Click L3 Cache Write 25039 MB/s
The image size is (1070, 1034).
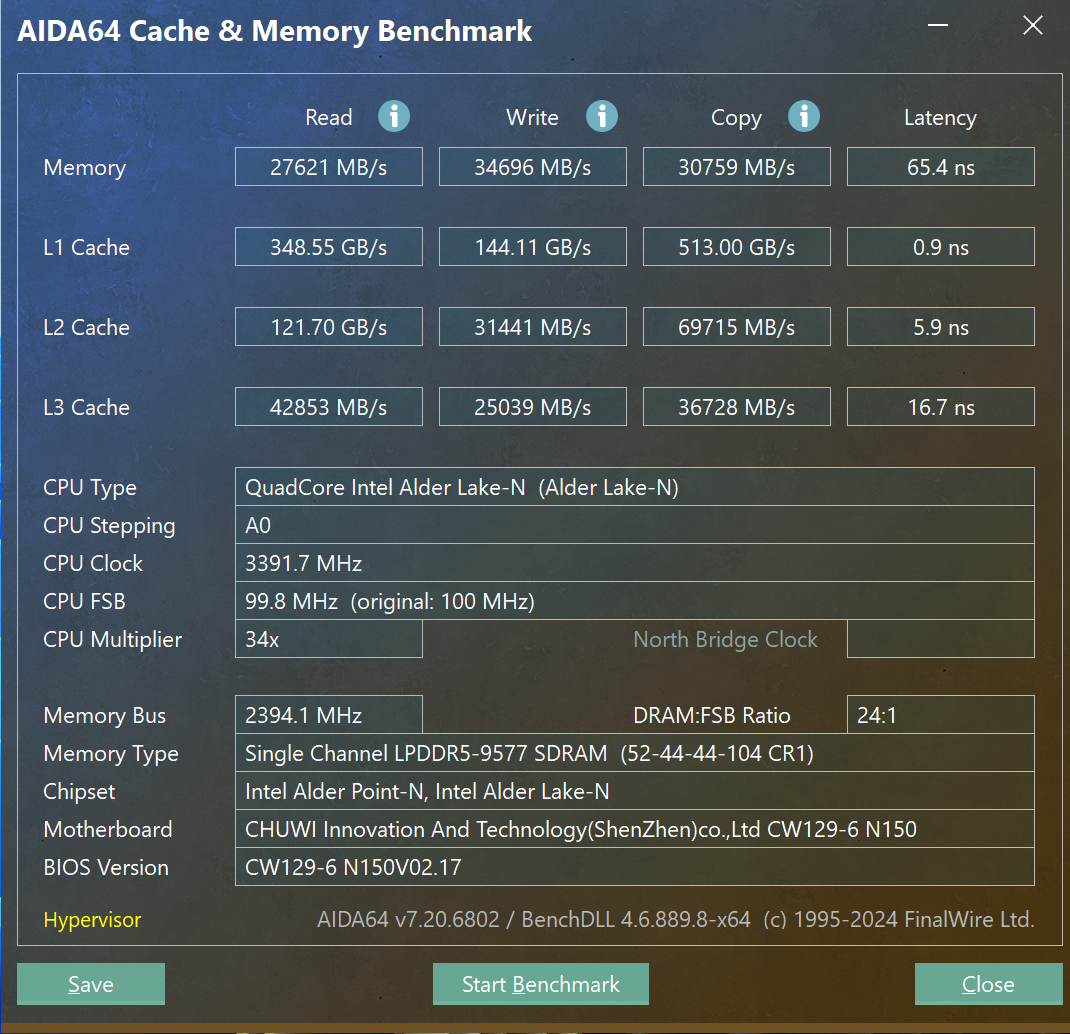(x=532, y=406)
